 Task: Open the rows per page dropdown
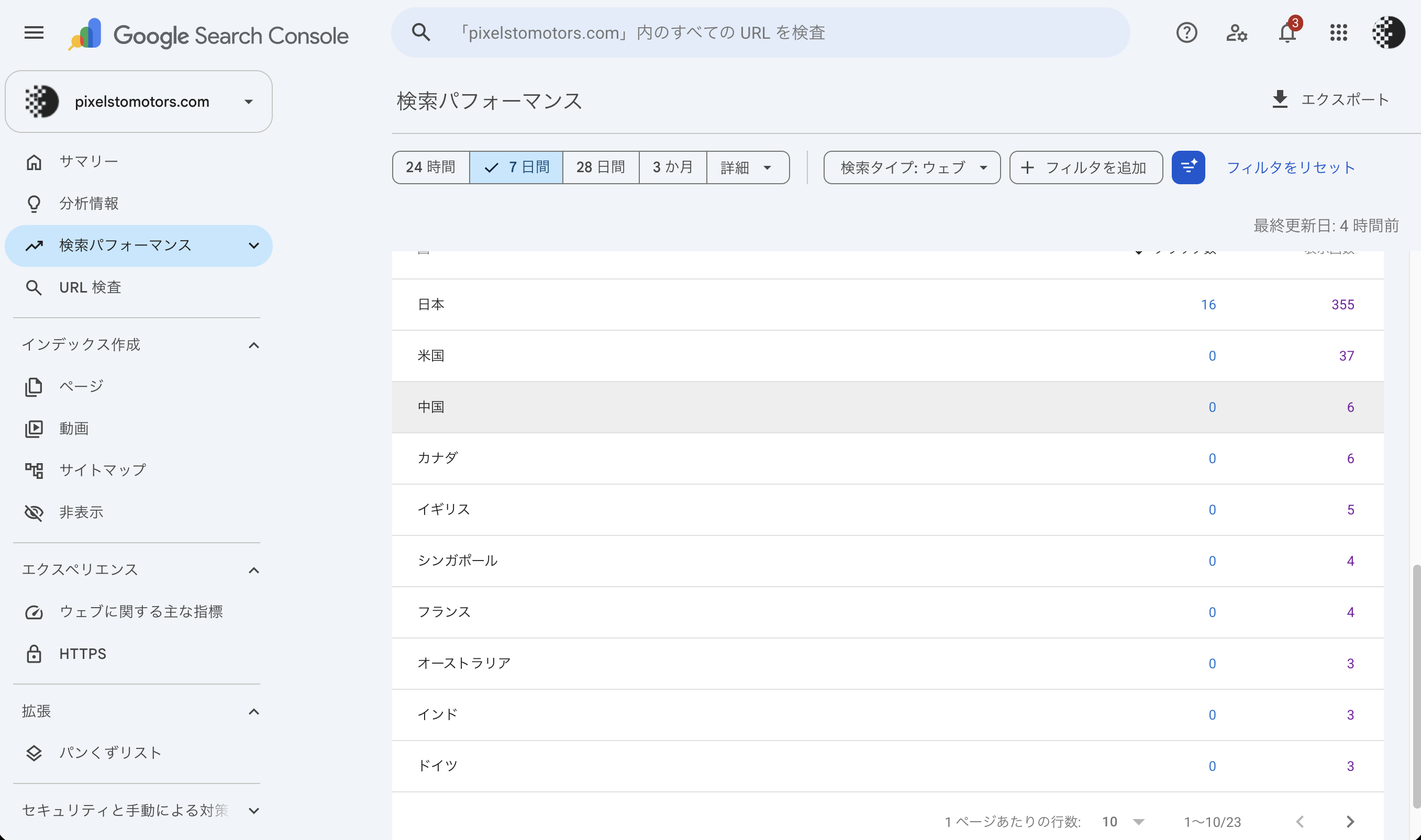click(1124, 822)
